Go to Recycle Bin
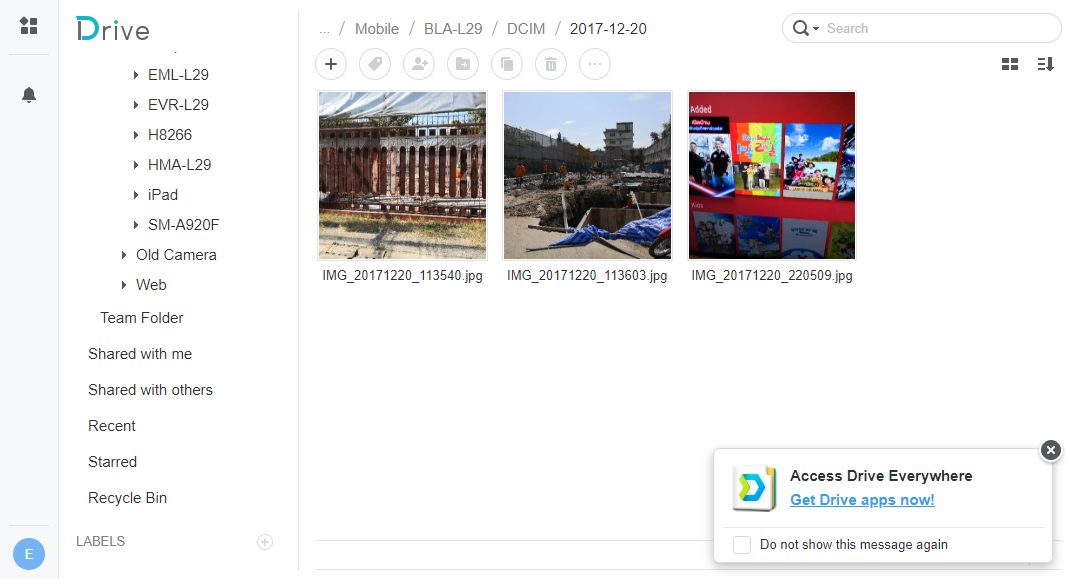 point(128,498)
